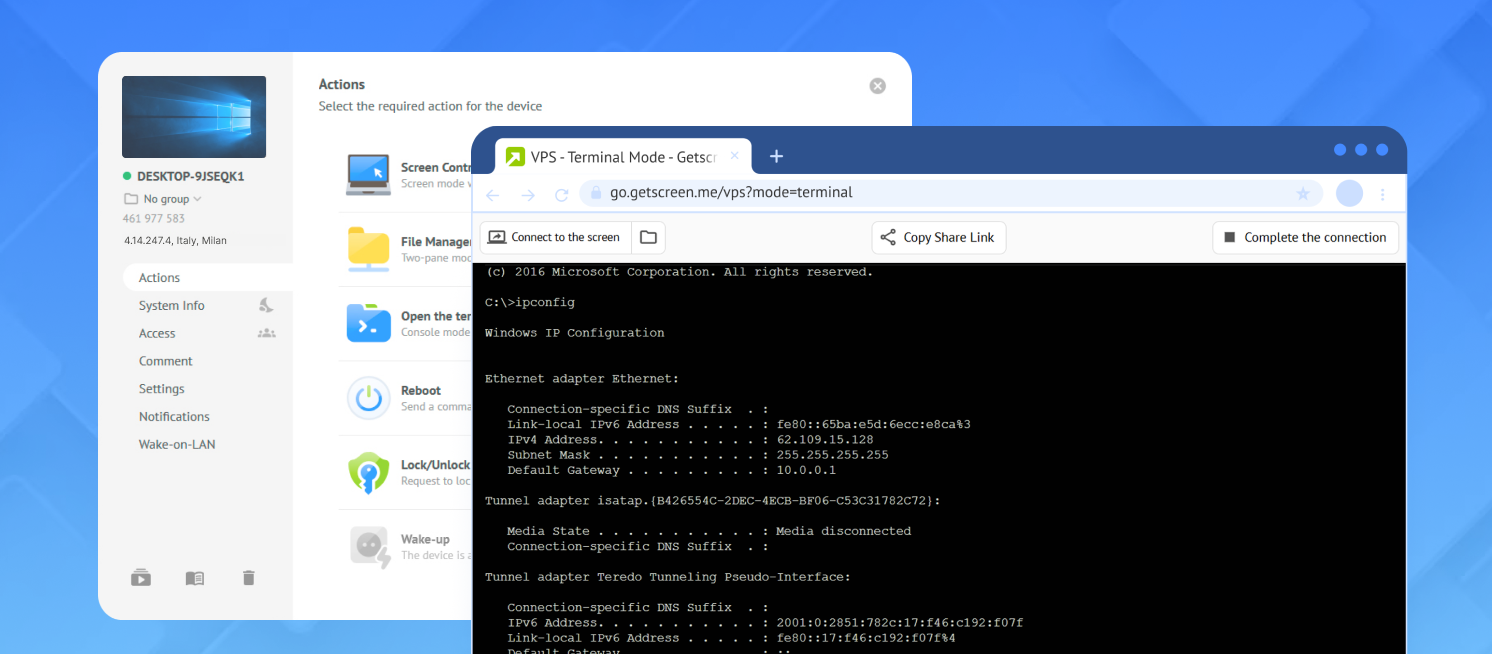The width and height of the screenshot is (1492, 654).
Task: Open Notifications in the sidebar
Action: [x=174, y=417]
